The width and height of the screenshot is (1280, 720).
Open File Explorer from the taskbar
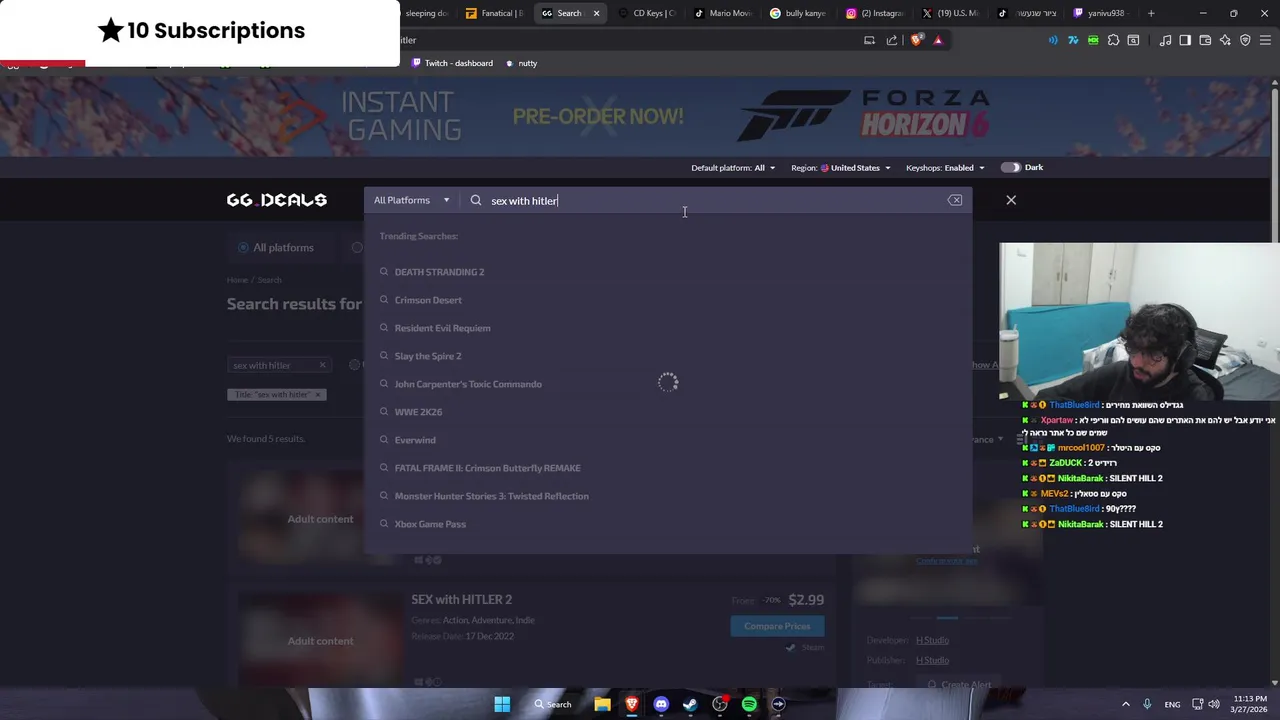602,704
